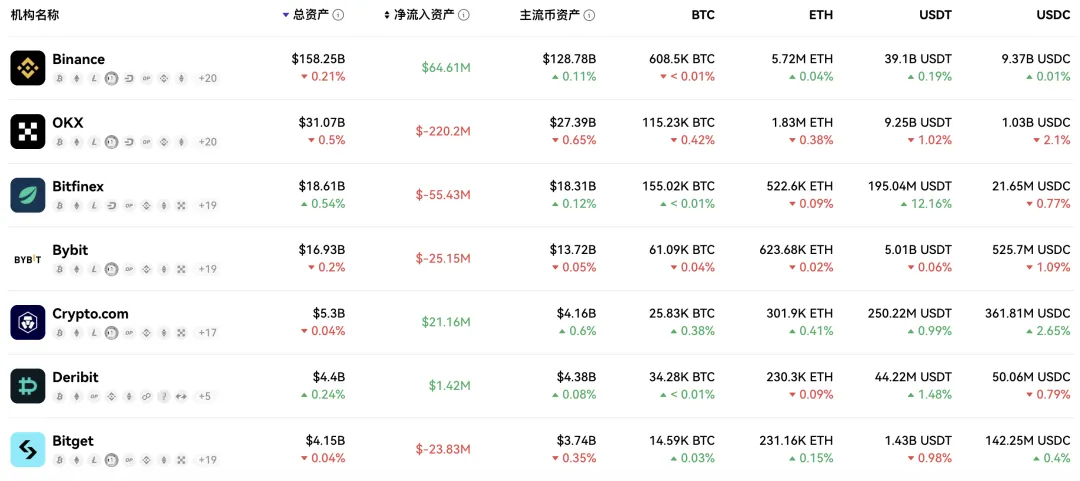
Task: Click the Crypto.com lion logo
Action: (x=28, y=322)
